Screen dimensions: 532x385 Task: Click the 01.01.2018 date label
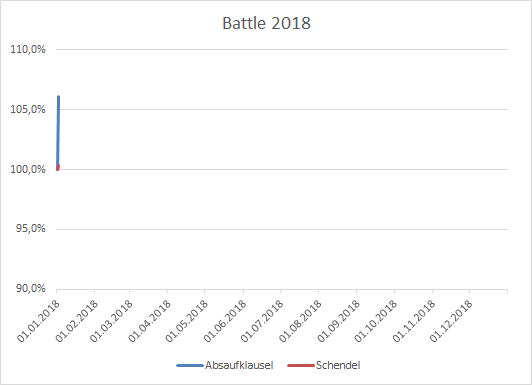pyautogui.click(x=38, y=321)
